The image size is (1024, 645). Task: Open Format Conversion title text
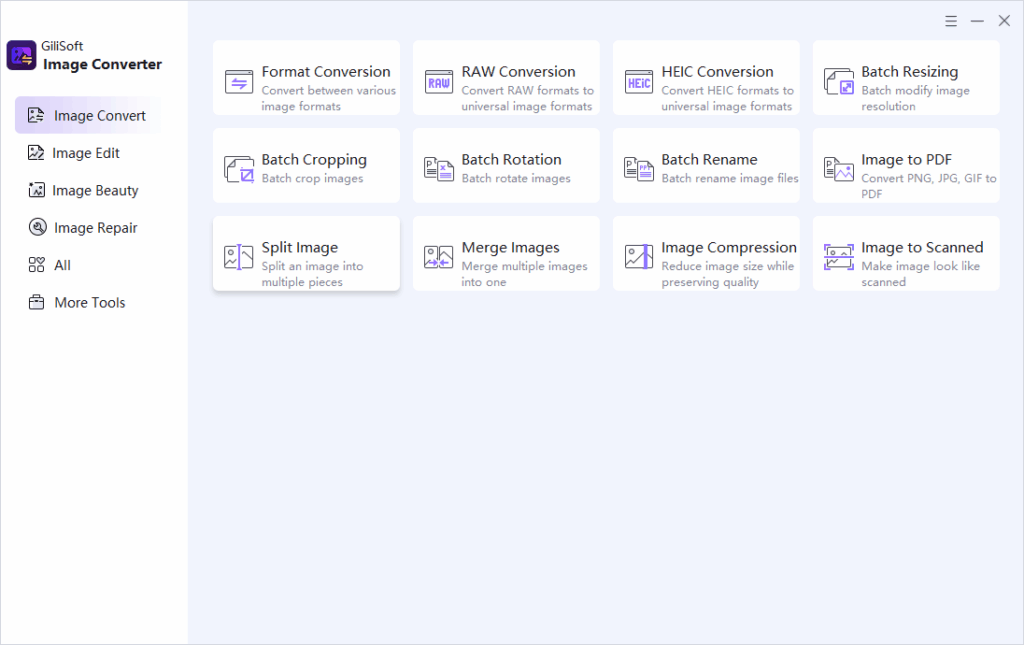[x=326, y=72]
